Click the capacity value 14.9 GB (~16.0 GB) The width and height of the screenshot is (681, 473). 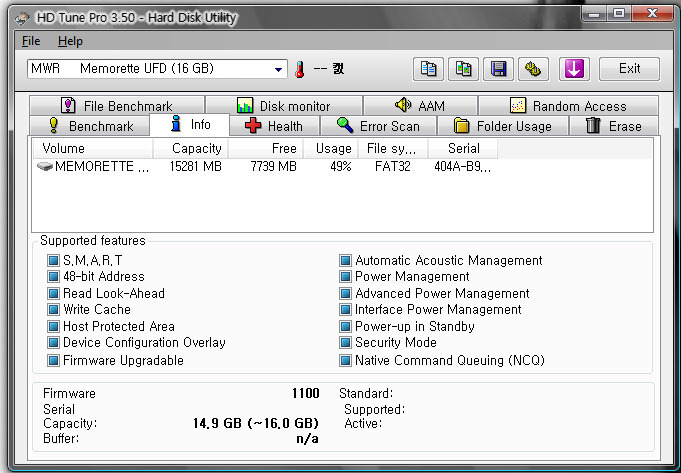[x=256, y=423]
